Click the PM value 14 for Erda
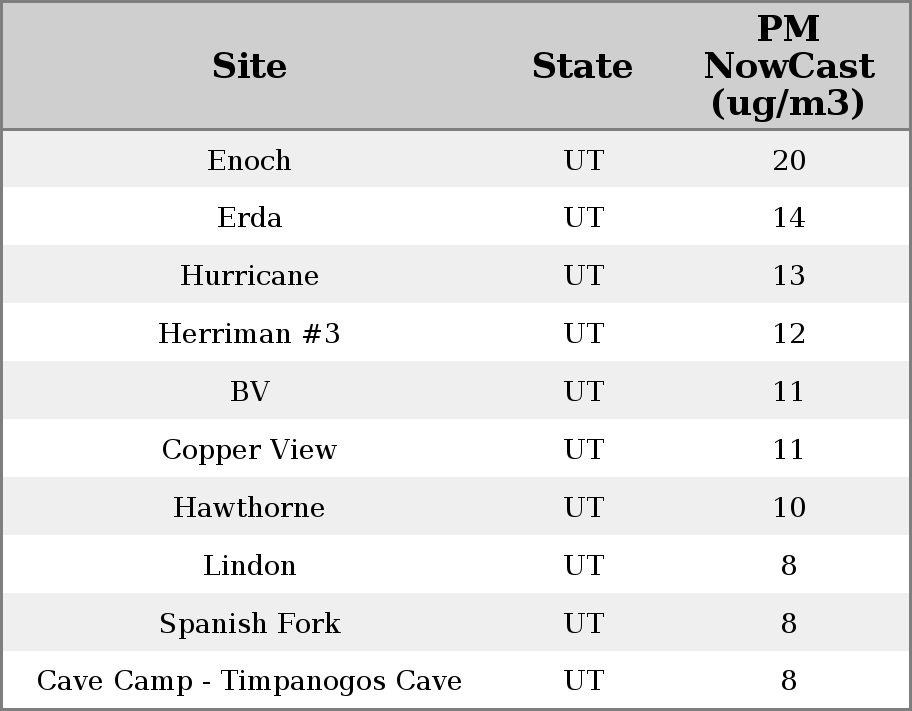912x711 pixels. (788, 218)
